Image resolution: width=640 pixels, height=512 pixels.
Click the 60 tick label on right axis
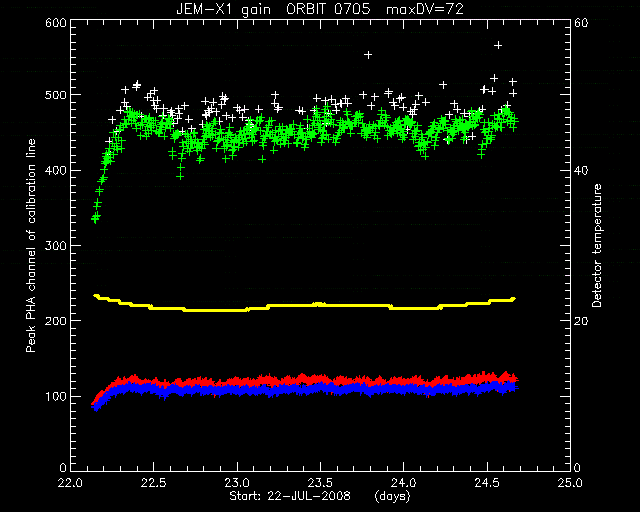click(581, 22)
